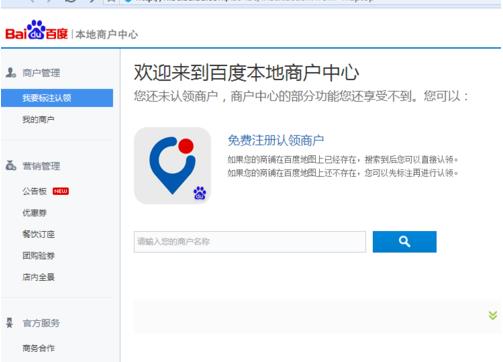Click the 本地商户中心 header title
Screen dimensions: 503x362
coord(107,34)
